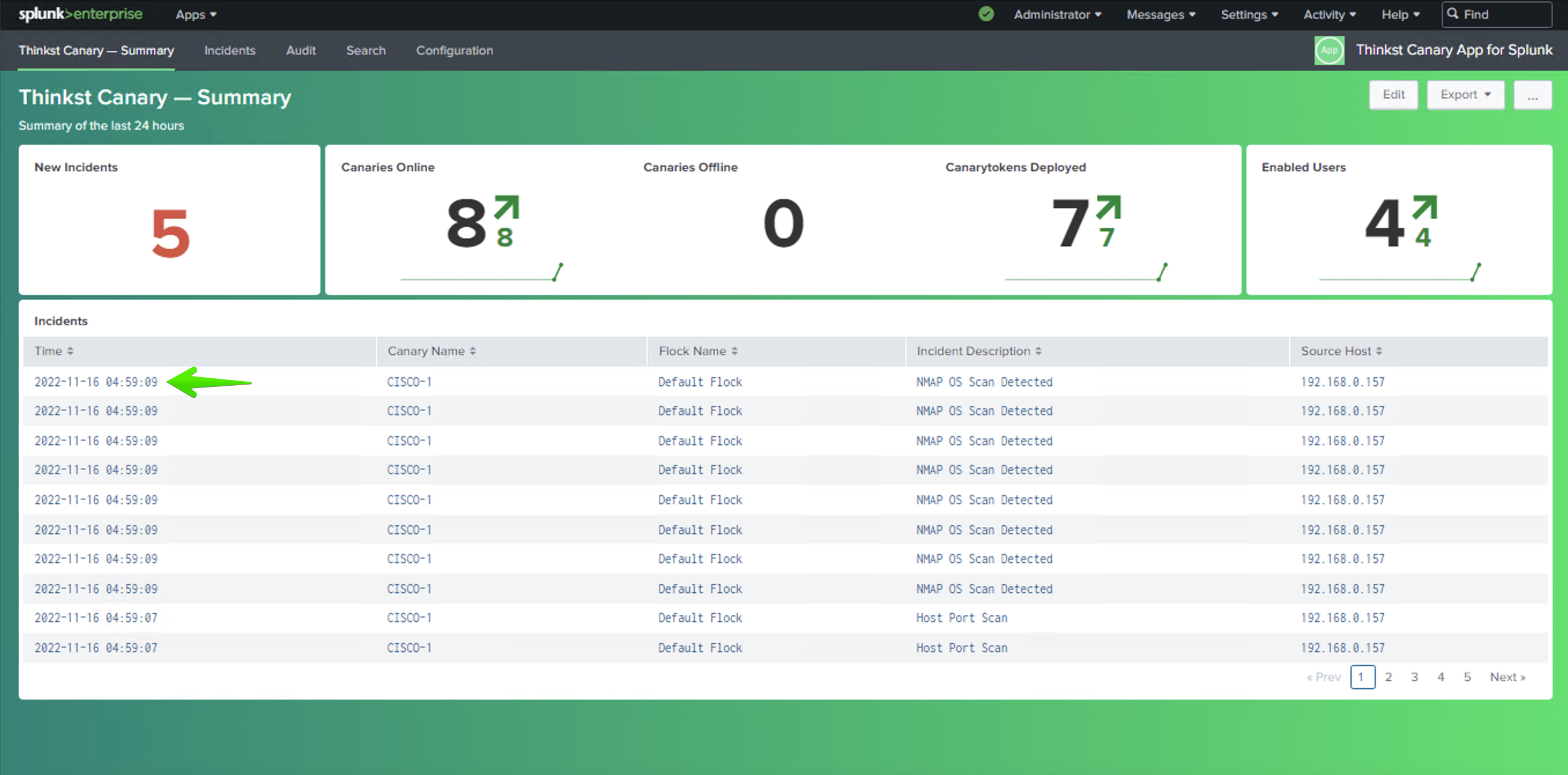Open the Incidents tab
Image resolution: width=1568 pixels, height=775 pixels.
tap(230, 50)
